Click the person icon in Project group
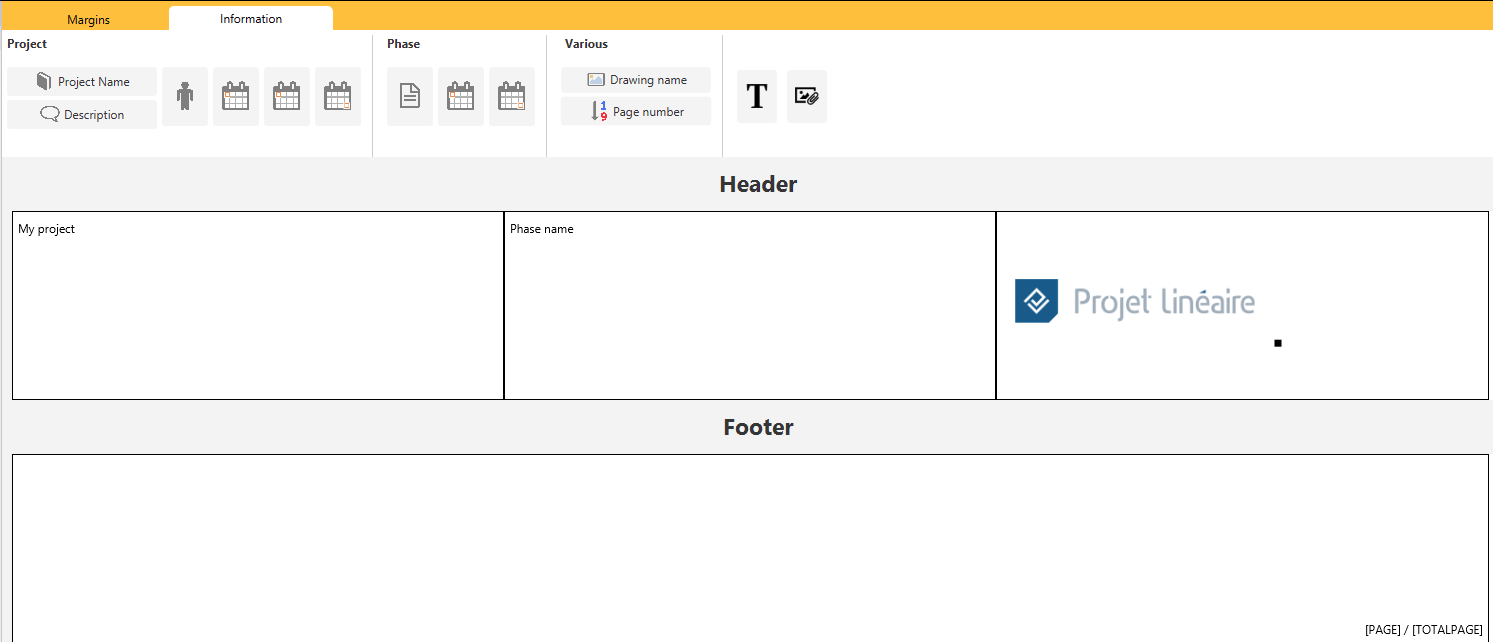The height and width of the screenshot is (642, 1493). (185, 97)
